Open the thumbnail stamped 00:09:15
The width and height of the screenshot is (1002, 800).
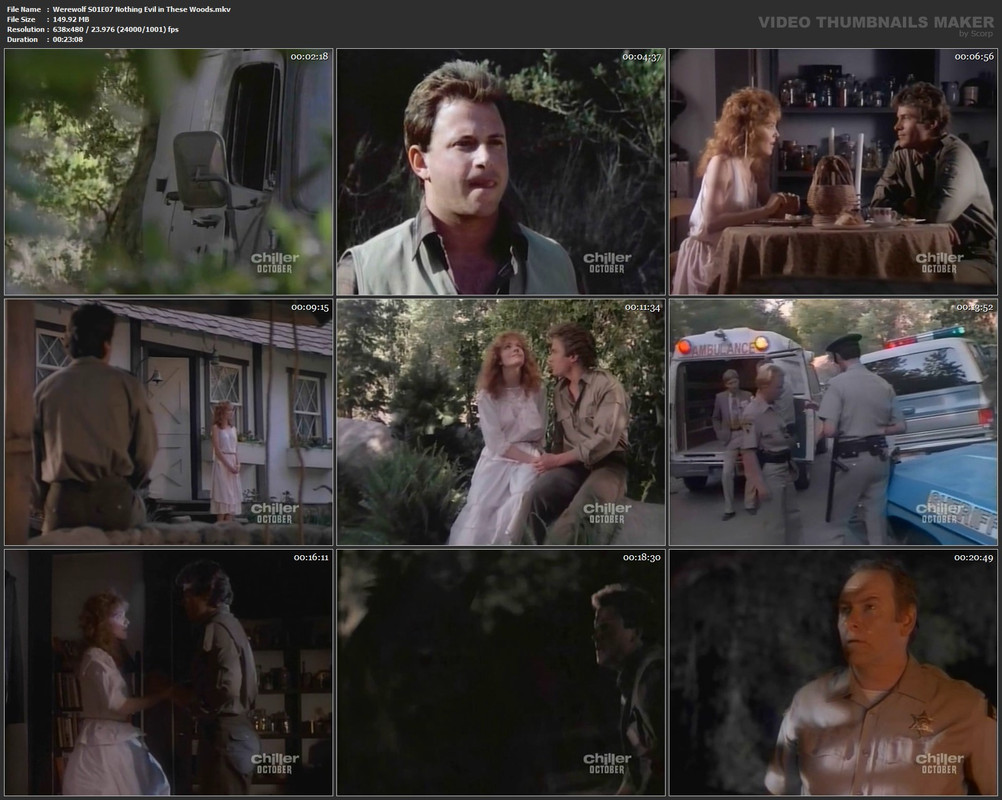(x=169, y=422)
